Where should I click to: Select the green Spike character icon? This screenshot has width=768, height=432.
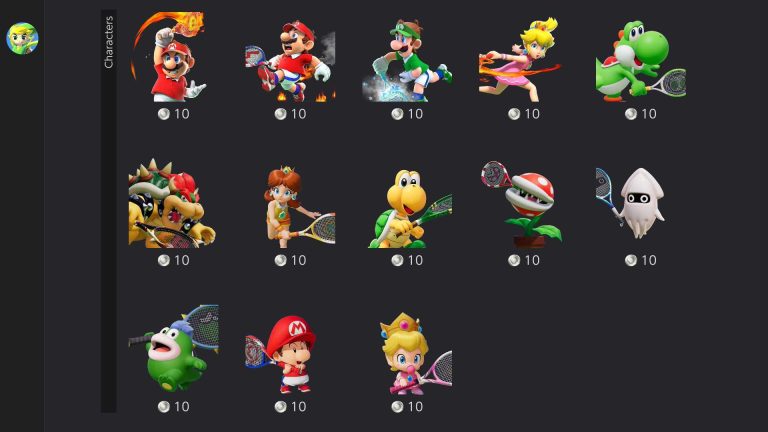173,349
